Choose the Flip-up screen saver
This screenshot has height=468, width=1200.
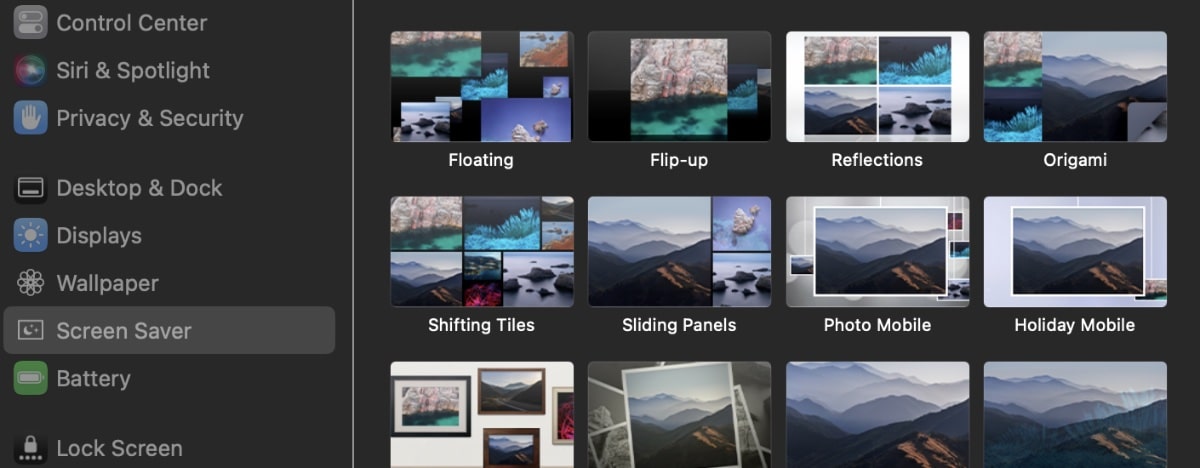(679, 87)
